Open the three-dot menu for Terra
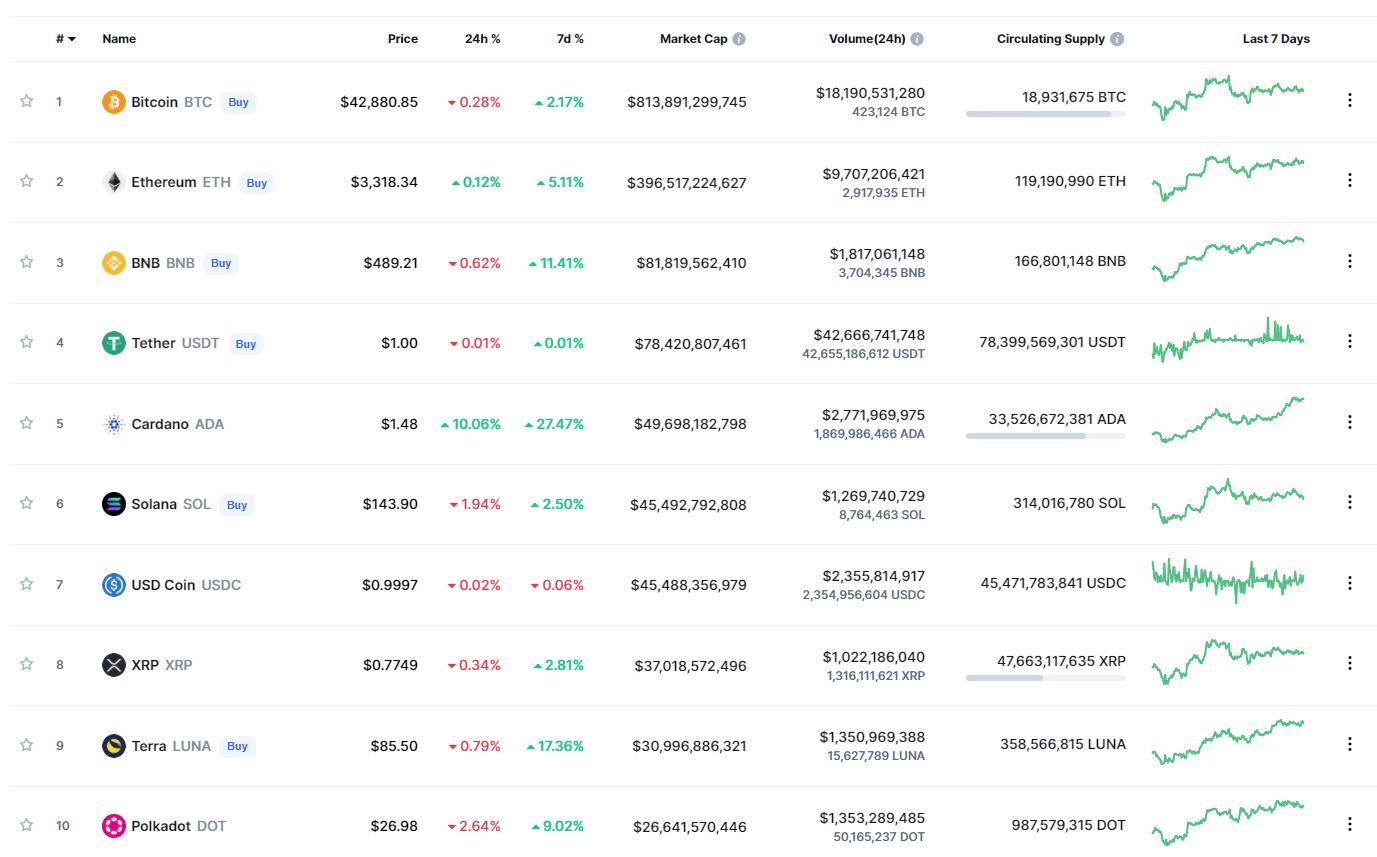1377x857 pixels. pos(1350,744)
